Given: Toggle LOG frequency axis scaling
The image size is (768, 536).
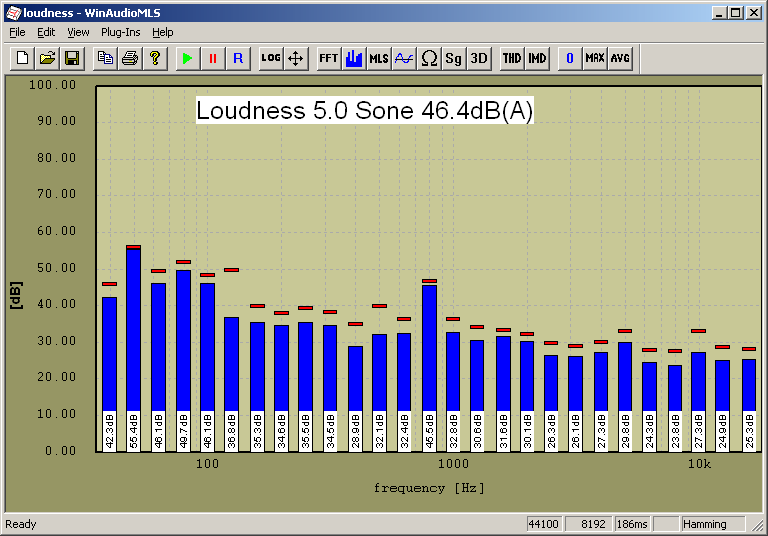Looking at the screenshot, I should coord(271,58).
